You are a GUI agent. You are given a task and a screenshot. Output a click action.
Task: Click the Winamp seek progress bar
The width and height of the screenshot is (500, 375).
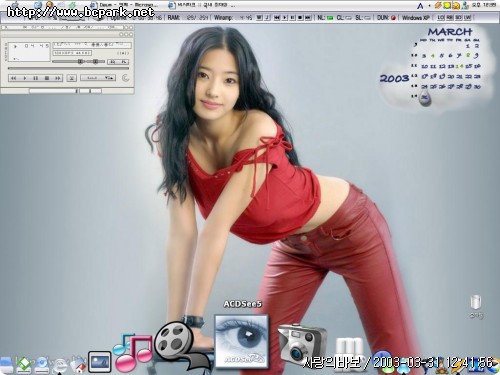click(68, 68)
